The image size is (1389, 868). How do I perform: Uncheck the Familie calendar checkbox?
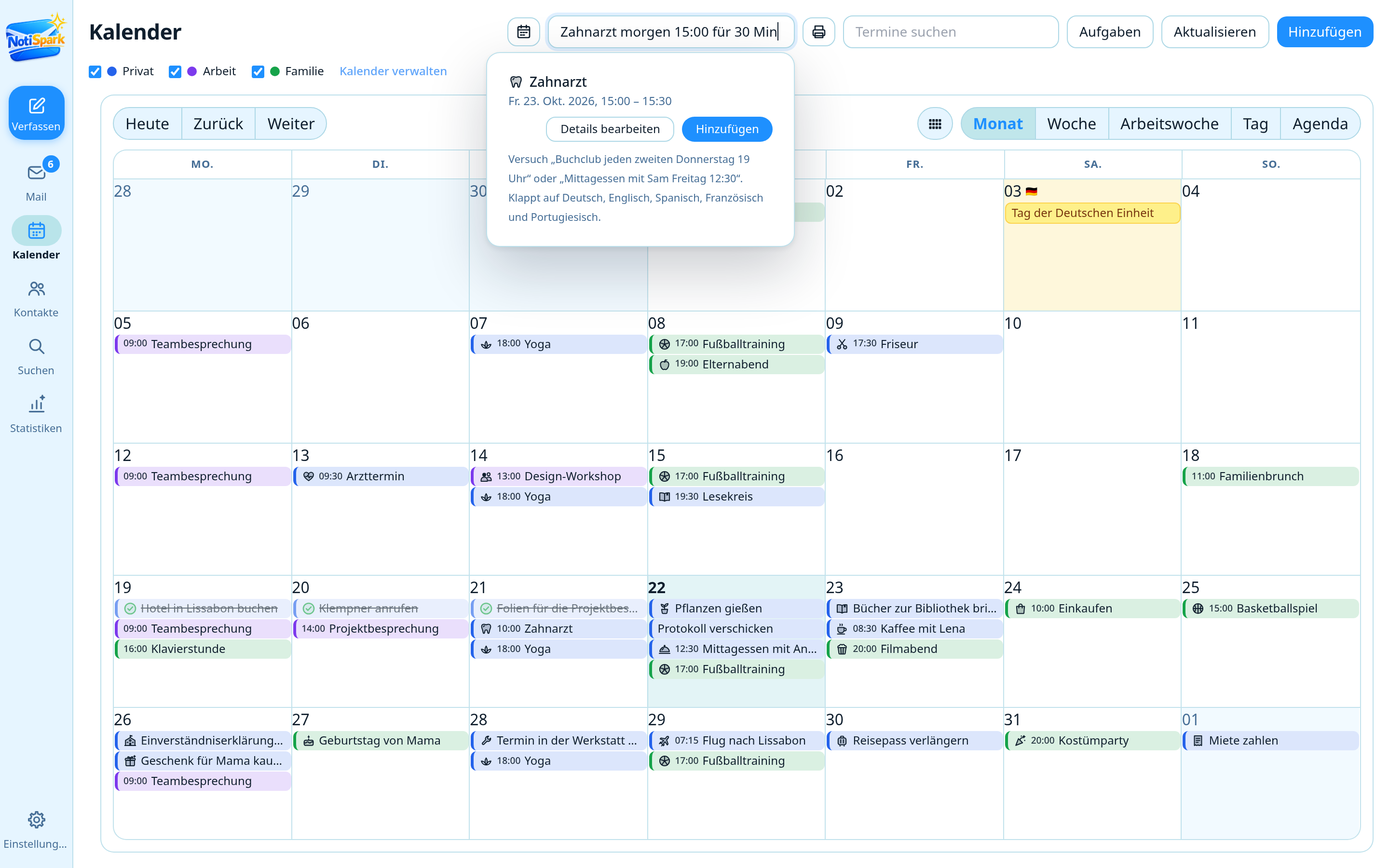[x=258, y=71]
